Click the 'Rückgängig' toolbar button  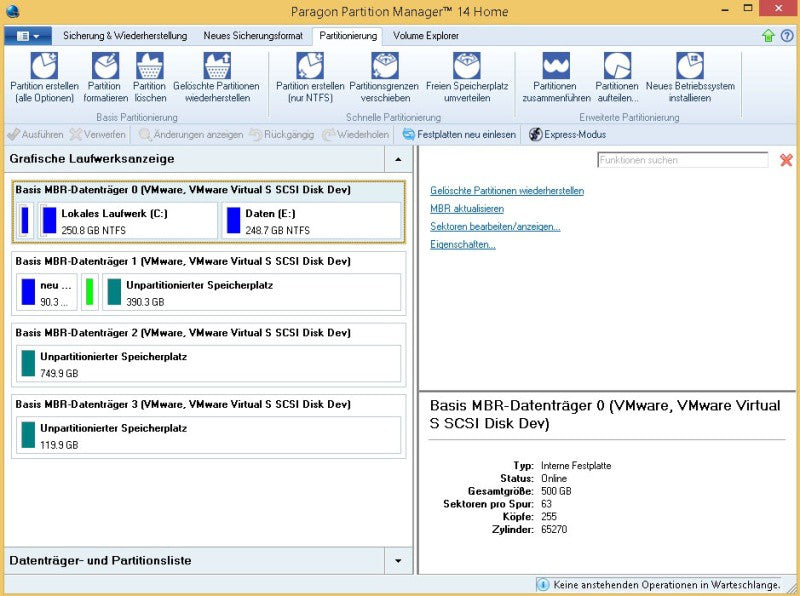[x=282, y=135]
